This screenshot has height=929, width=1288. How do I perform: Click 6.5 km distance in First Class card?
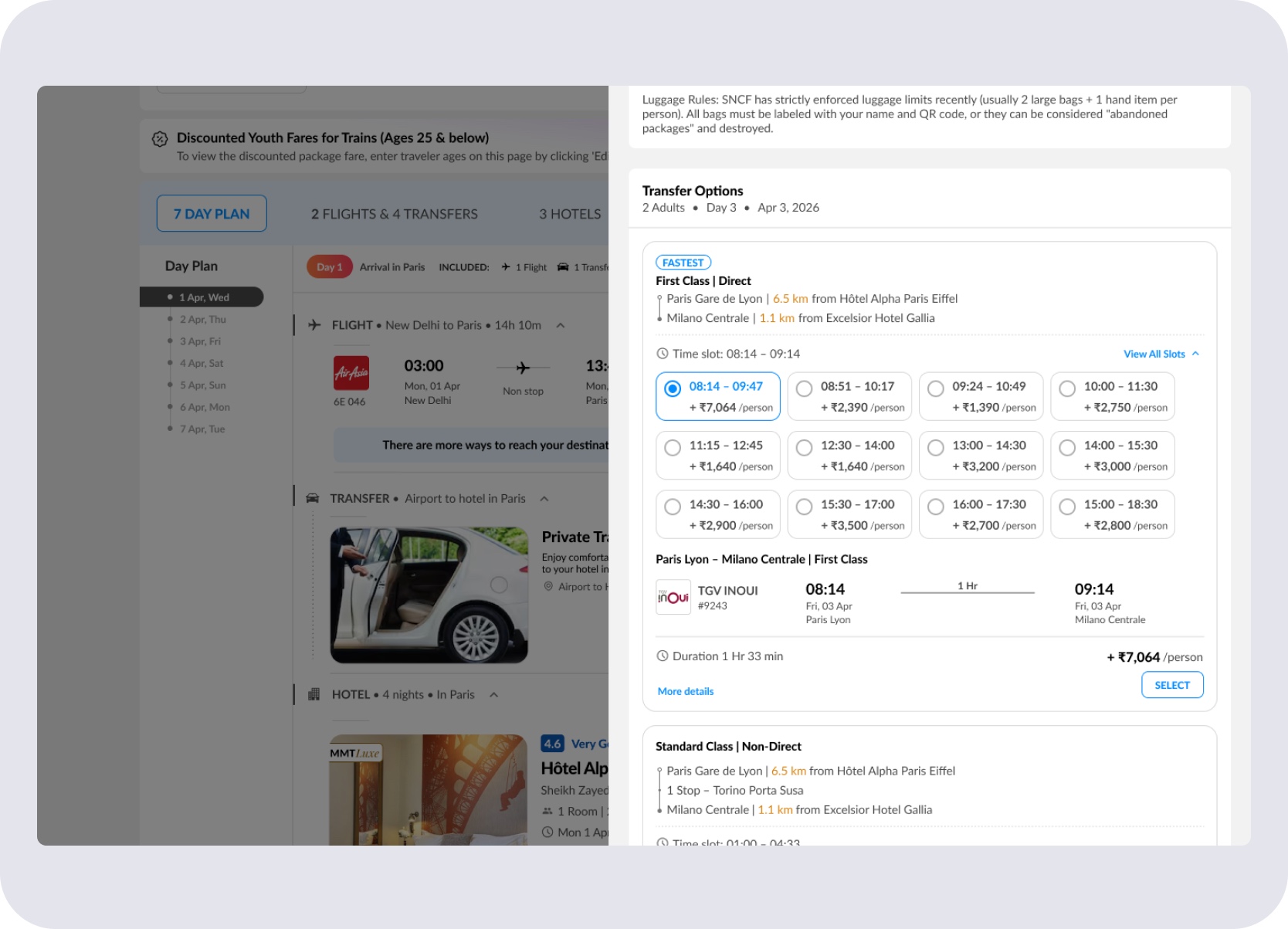point(790,299)
